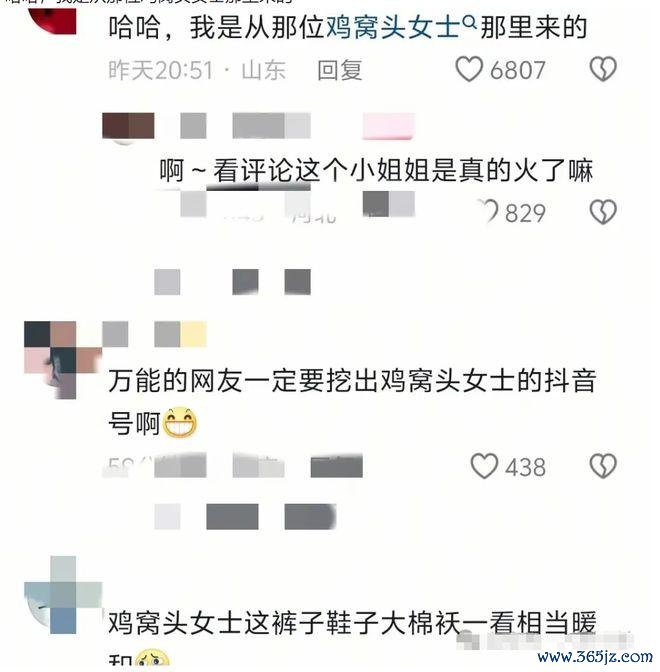Image resolution: width=660 pixels, height=672 pixels.
Task: Open blue-gray pixelated avatar of bottom commenter
Action: 63,595
